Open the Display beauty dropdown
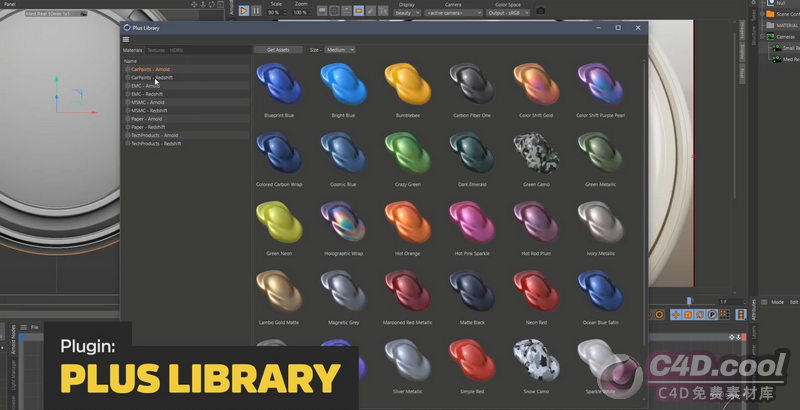This screenshot has height=410, width=800. (407, 12)
